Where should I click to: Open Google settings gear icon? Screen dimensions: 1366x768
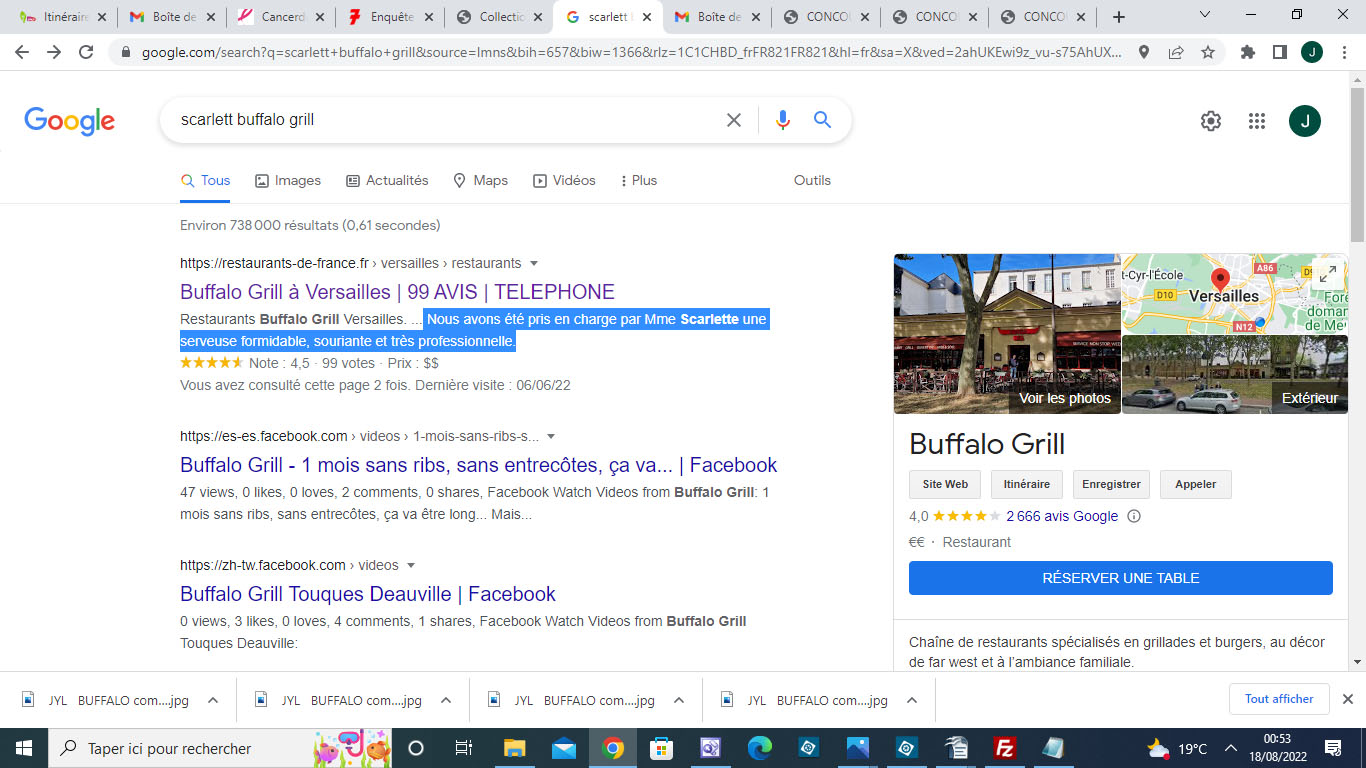click(x=1211, y=121)
